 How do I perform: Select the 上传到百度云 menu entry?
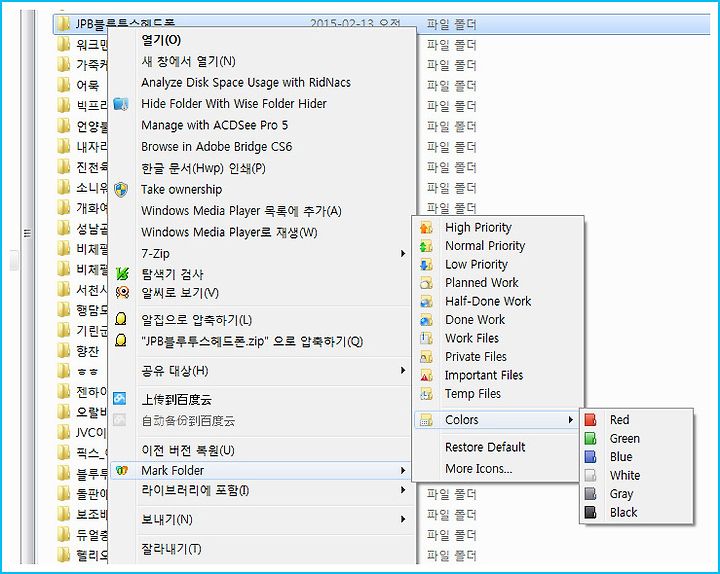click(176, 400)
